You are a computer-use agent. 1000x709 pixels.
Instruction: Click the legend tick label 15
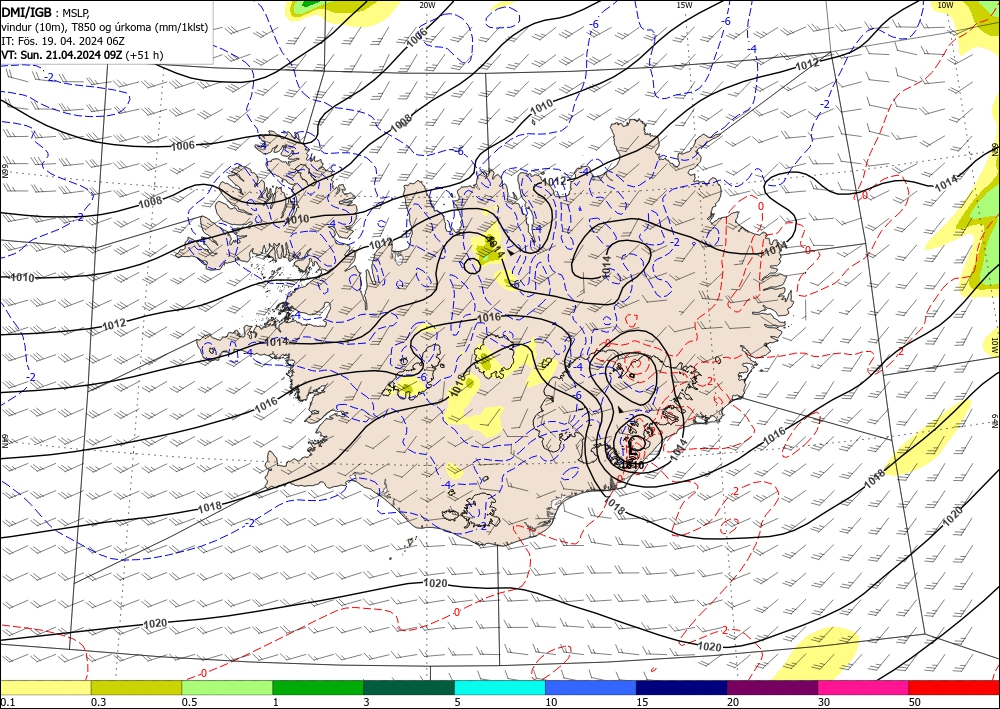point(642,702)
